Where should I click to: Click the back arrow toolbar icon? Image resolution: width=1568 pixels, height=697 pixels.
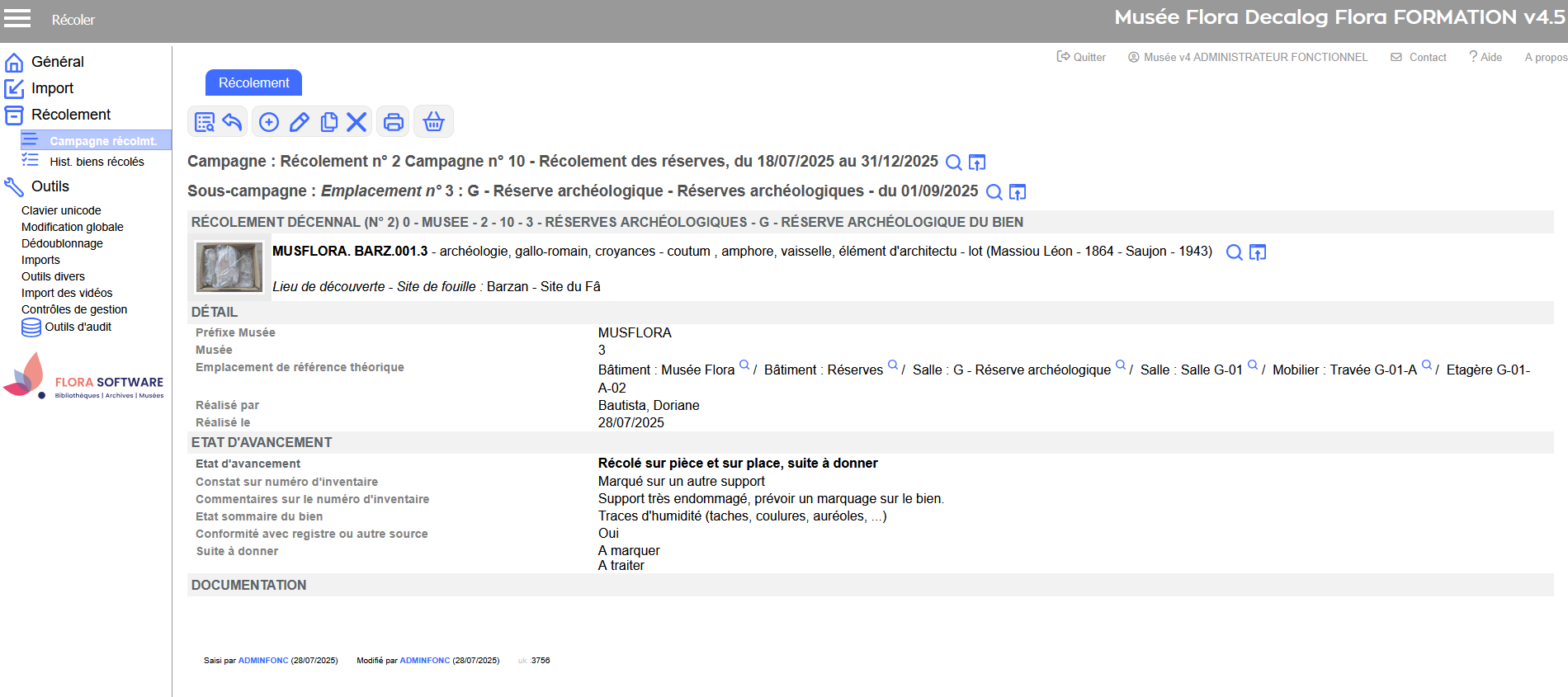(232, 122)
